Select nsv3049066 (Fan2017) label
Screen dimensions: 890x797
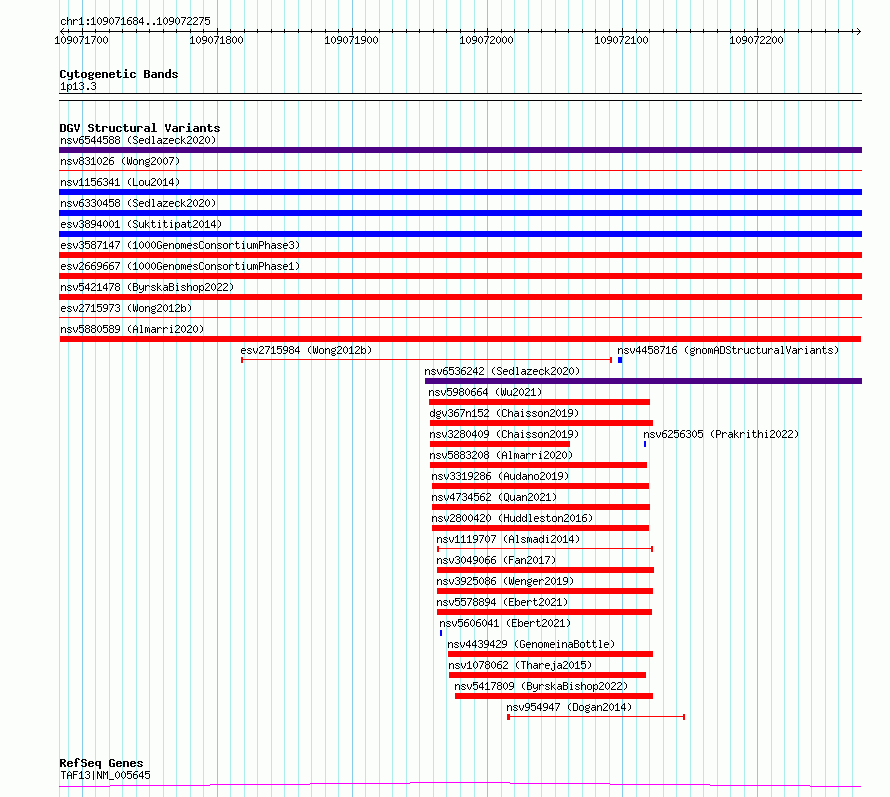[496, 560]
